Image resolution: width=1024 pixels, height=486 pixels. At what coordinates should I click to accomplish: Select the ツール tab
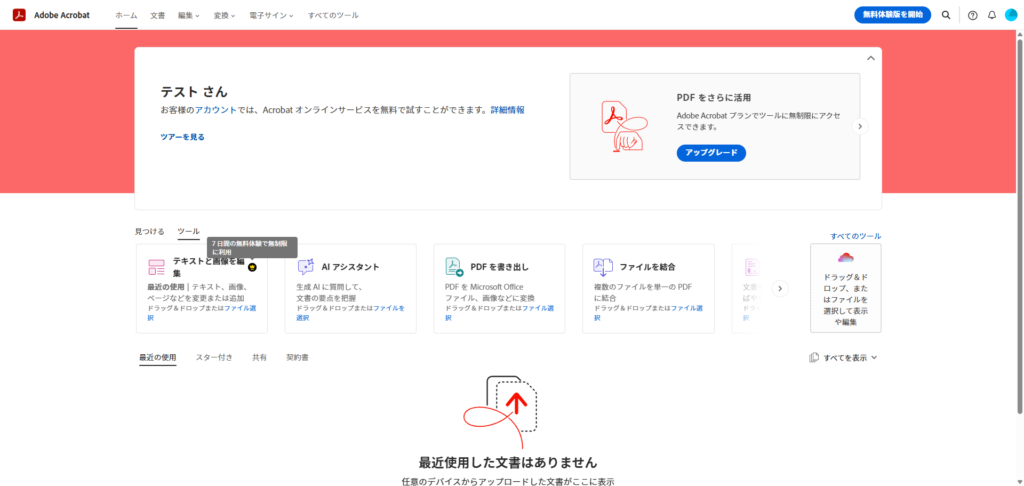click(x=188, y=231)
